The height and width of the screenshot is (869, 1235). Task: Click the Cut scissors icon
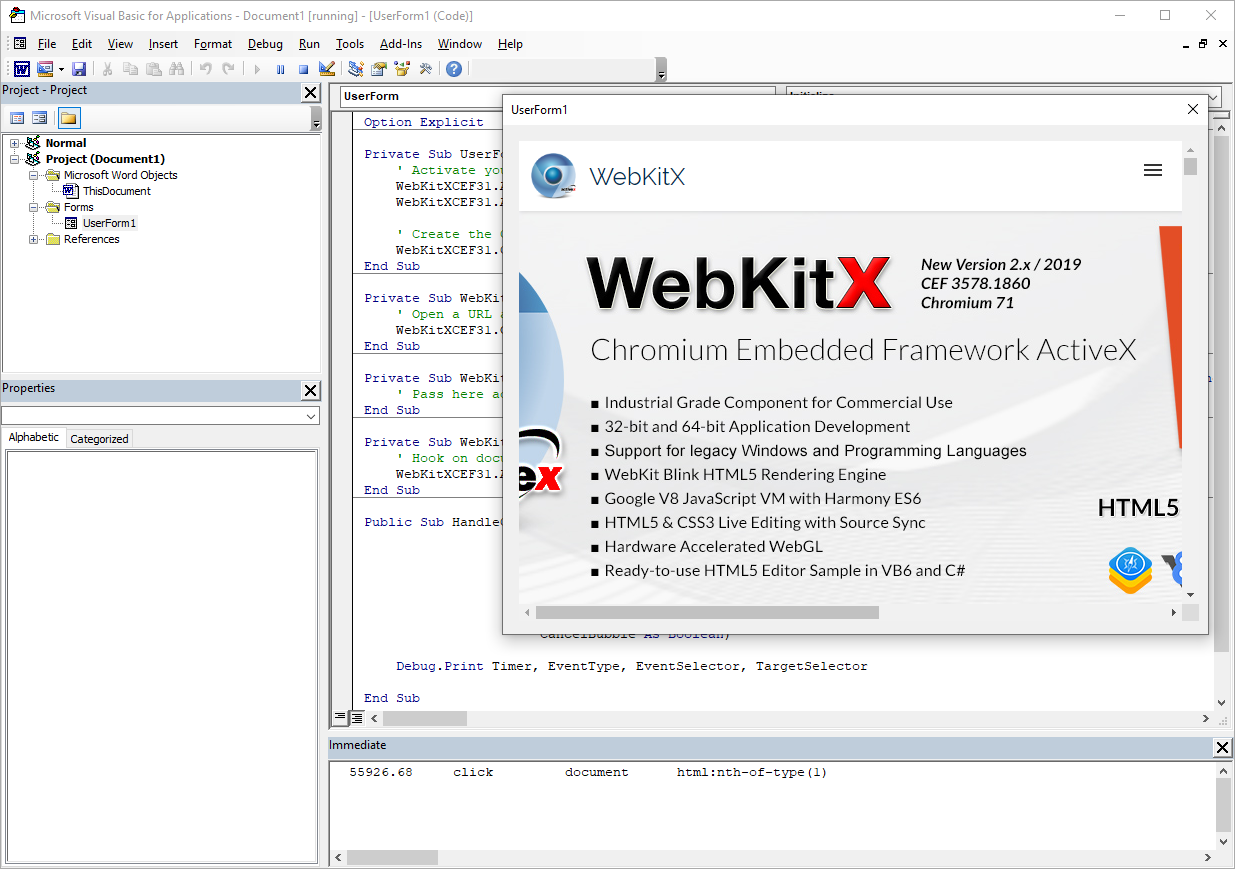pyautogui.click(x=107, y=69)
